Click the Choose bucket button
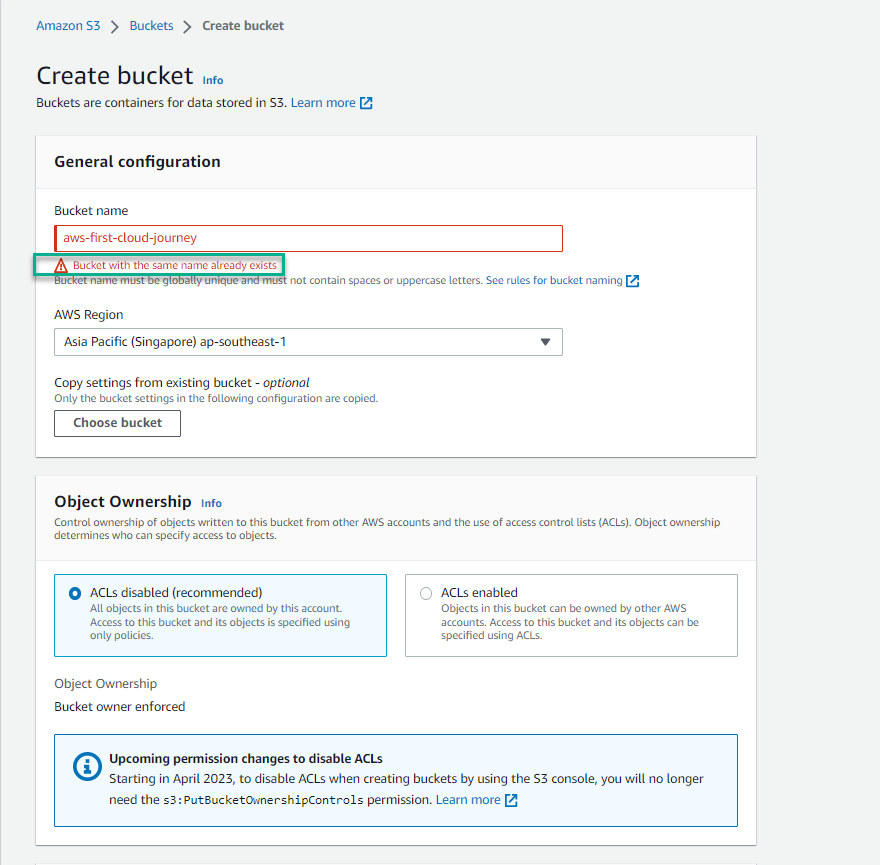The width and height of the screenshot is (880, 865). [117, 423]
